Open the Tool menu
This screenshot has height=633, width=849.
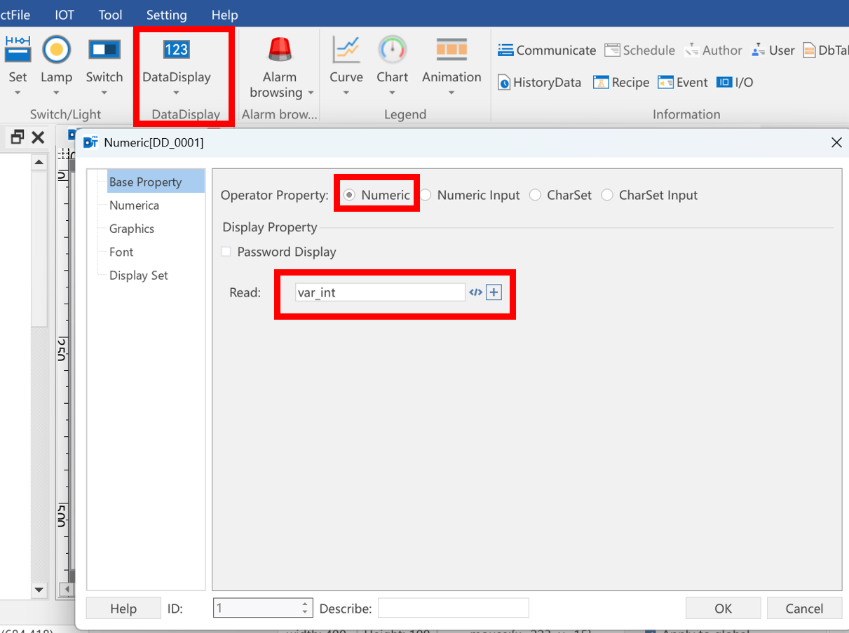point(110,15)
